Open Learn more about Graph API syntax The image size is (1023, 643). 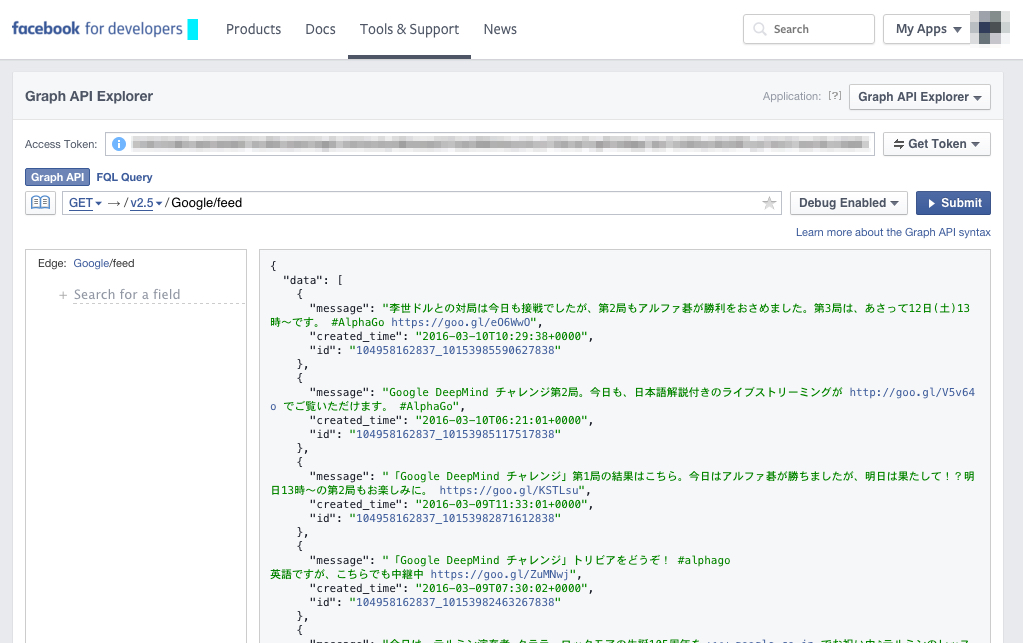[x=893, y=232]
